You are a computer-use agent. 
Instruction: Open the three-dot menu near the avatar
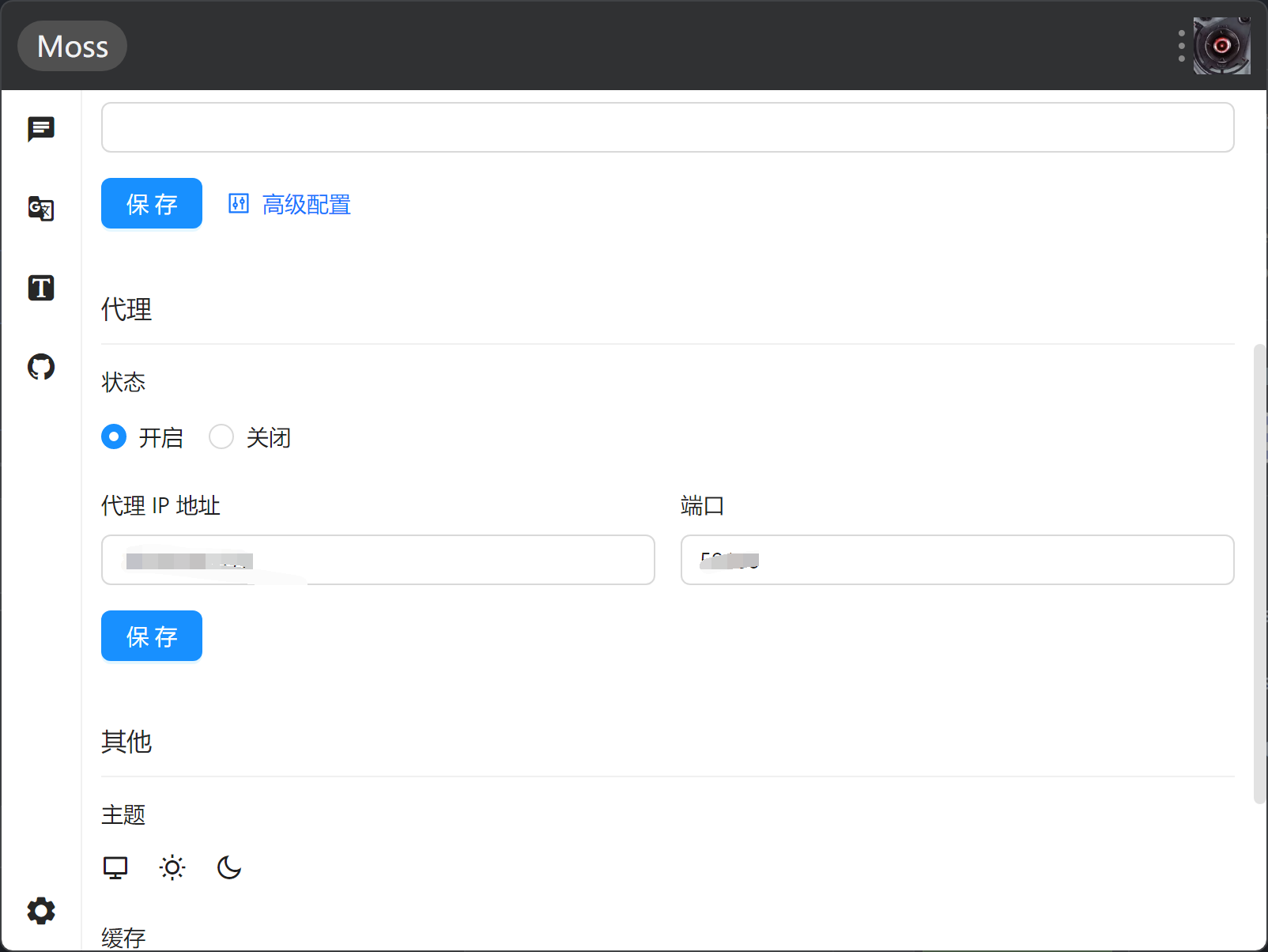[1180, 45]
